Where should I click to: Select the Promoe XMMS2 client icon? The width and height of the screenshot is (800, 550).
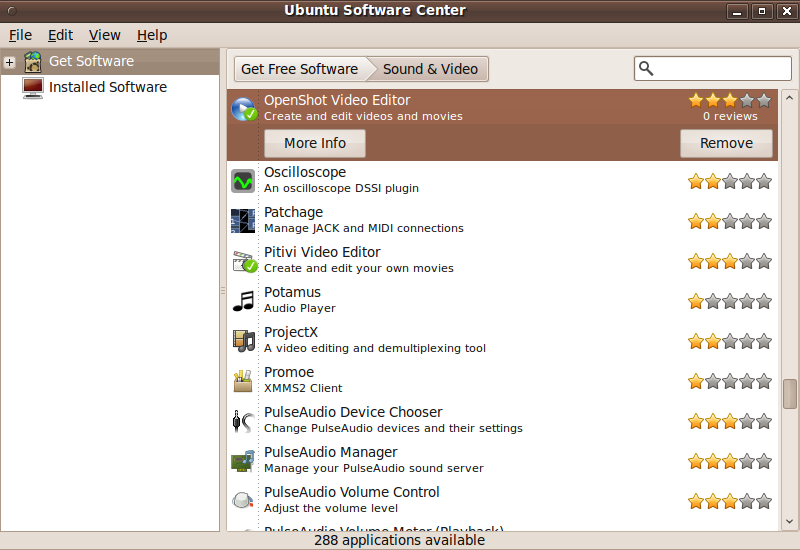[x=243, y=381]
